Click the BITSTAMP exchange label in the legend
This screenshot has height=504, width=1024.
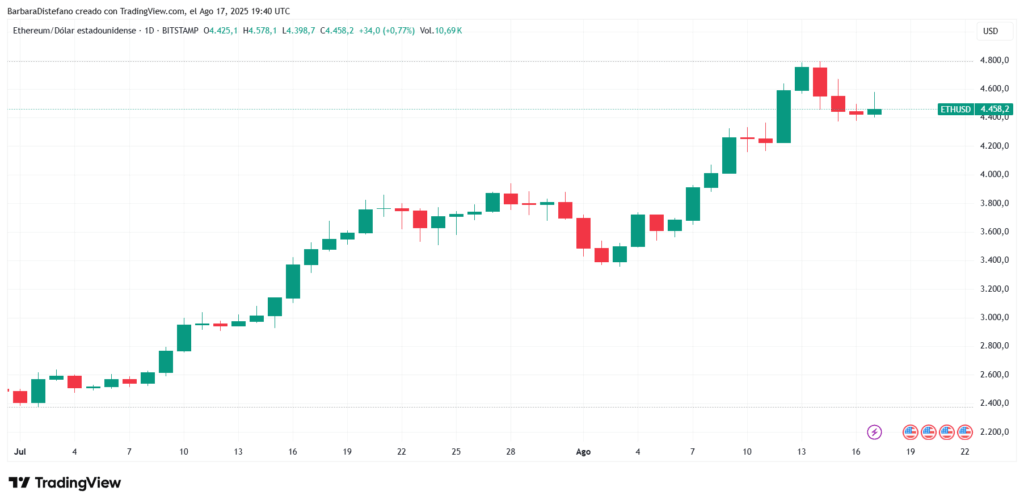182,31
